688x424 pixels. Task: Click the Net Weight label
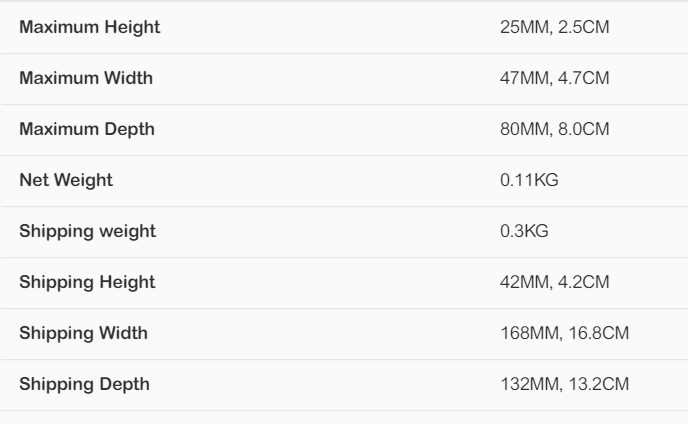(x=66, y=181)
